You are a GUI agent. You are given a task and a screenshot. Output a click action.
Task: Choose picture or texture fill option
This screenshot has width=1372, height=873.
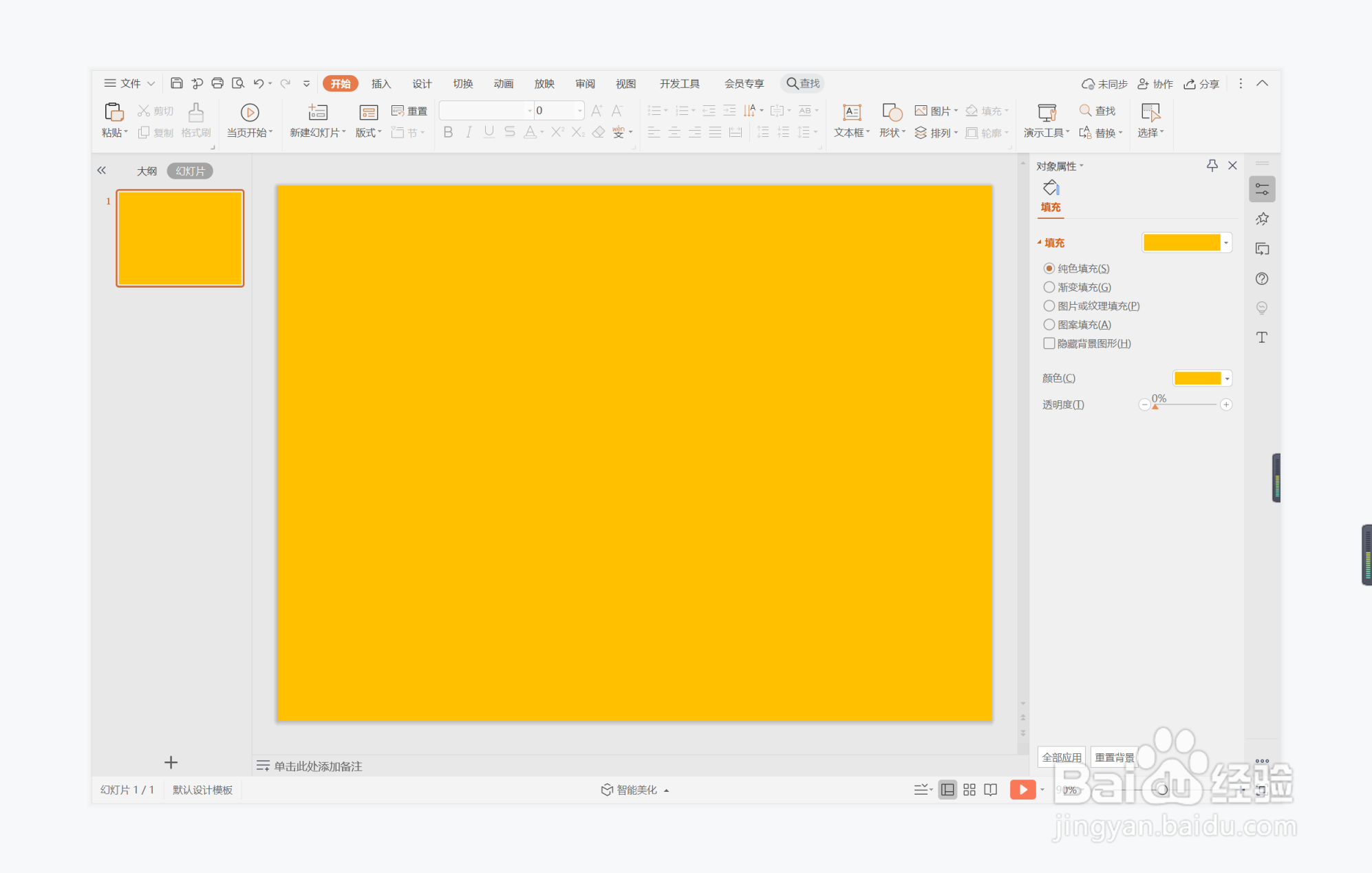point(1049,305)
